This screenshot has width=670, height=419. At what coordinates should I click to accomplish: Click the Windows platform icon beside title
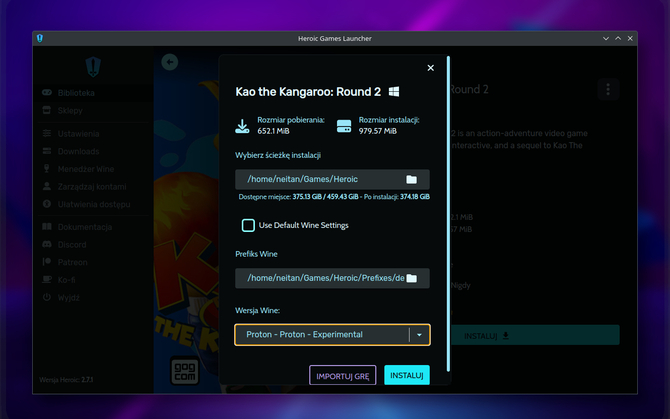click(x=395, y=92)
